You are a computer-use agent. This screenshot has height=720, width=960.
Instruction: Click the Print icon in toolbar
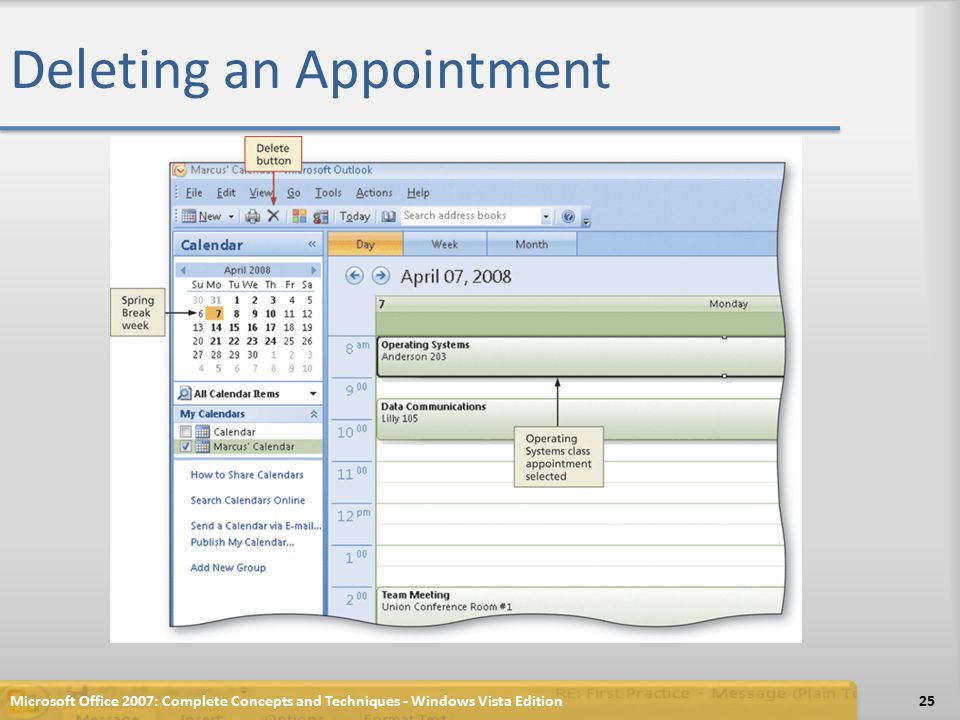coord(252,216)
